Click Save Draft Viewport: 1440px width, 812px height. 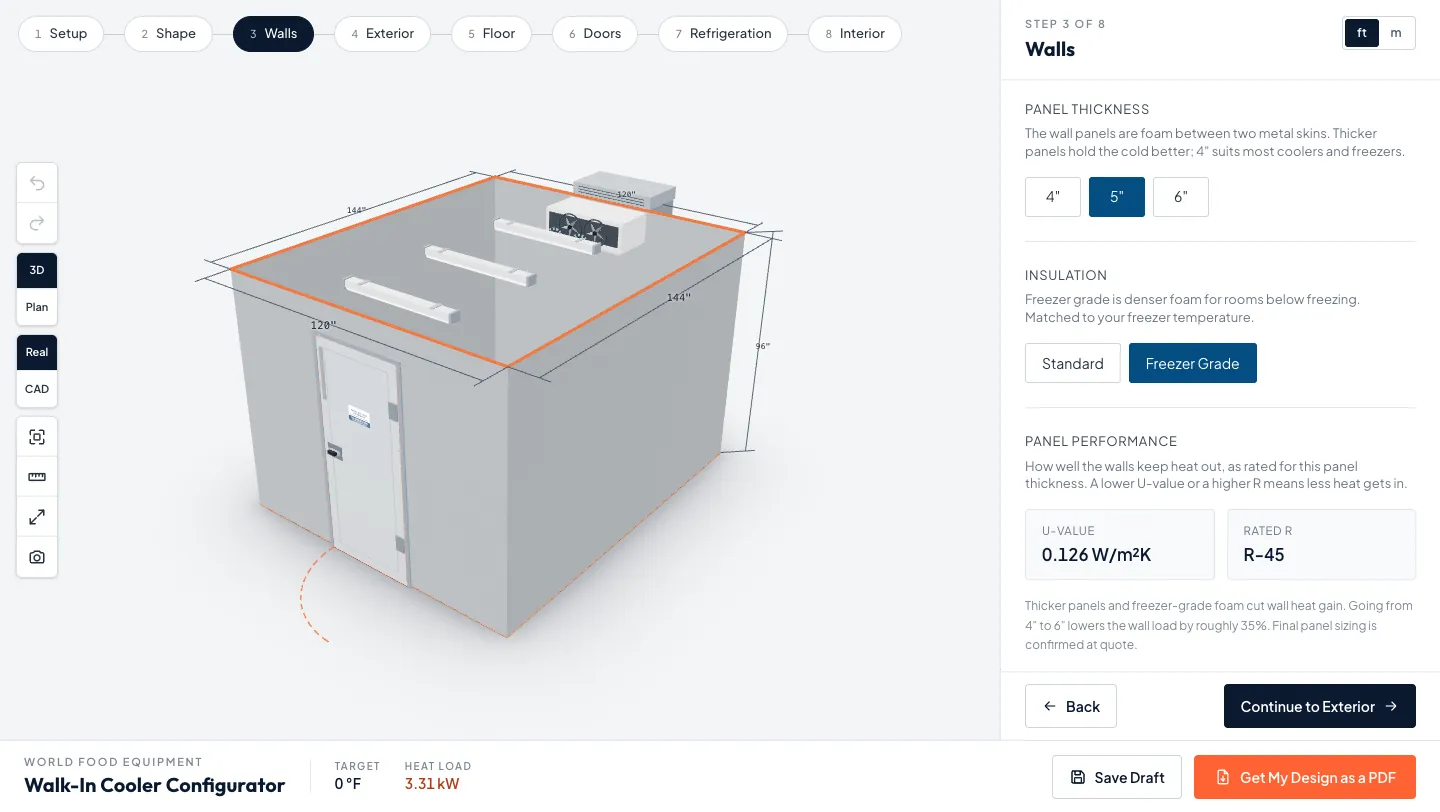coord(1117,777)
